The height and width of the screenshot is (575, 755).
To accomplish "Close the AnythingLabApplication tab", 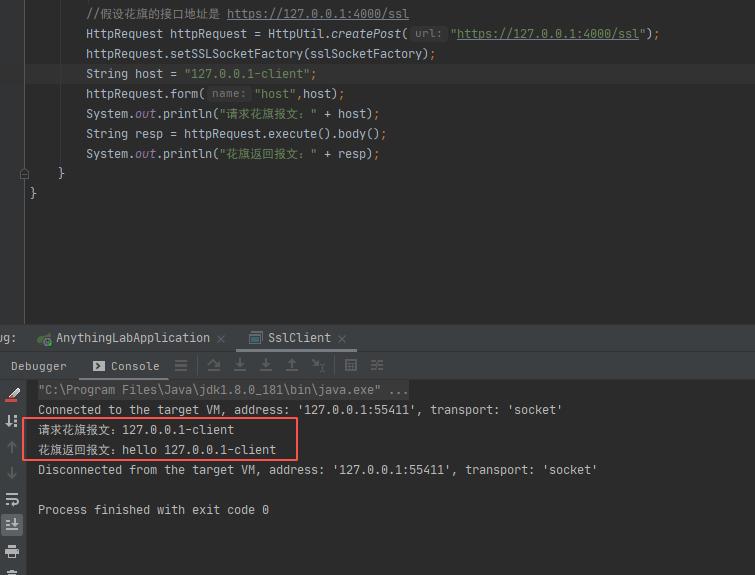I will pyautogui.click(x=221, y=339).
